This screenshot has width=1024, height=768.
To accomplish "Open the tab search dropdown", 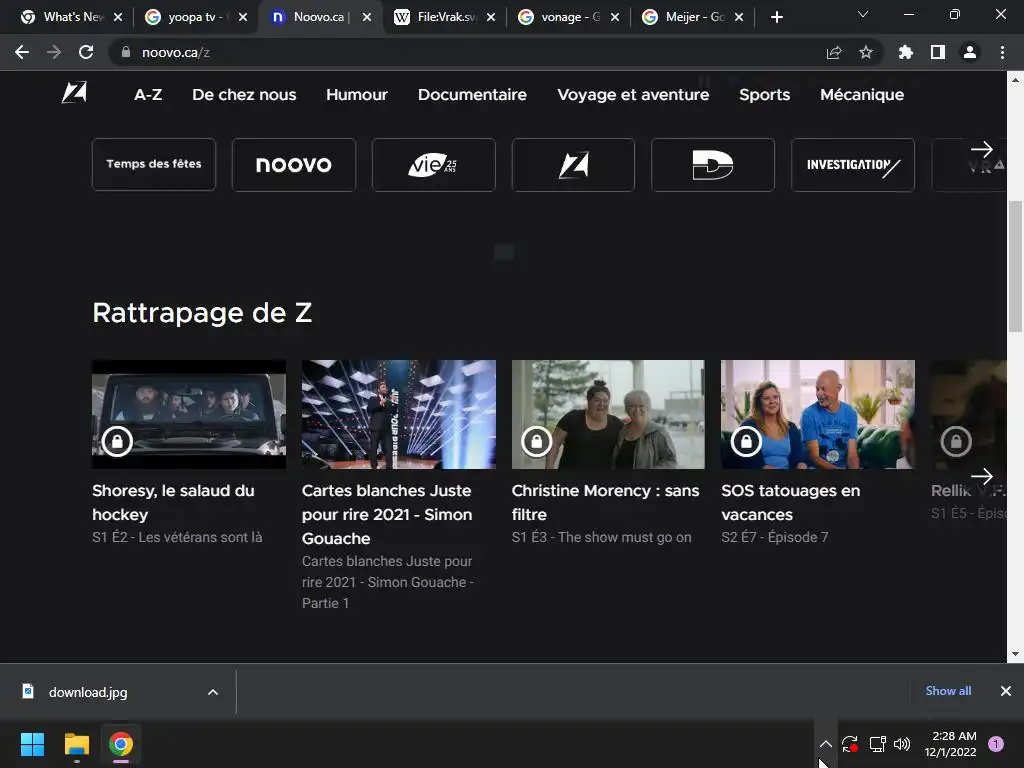I will pyautogui.click(x=863, y=14).
